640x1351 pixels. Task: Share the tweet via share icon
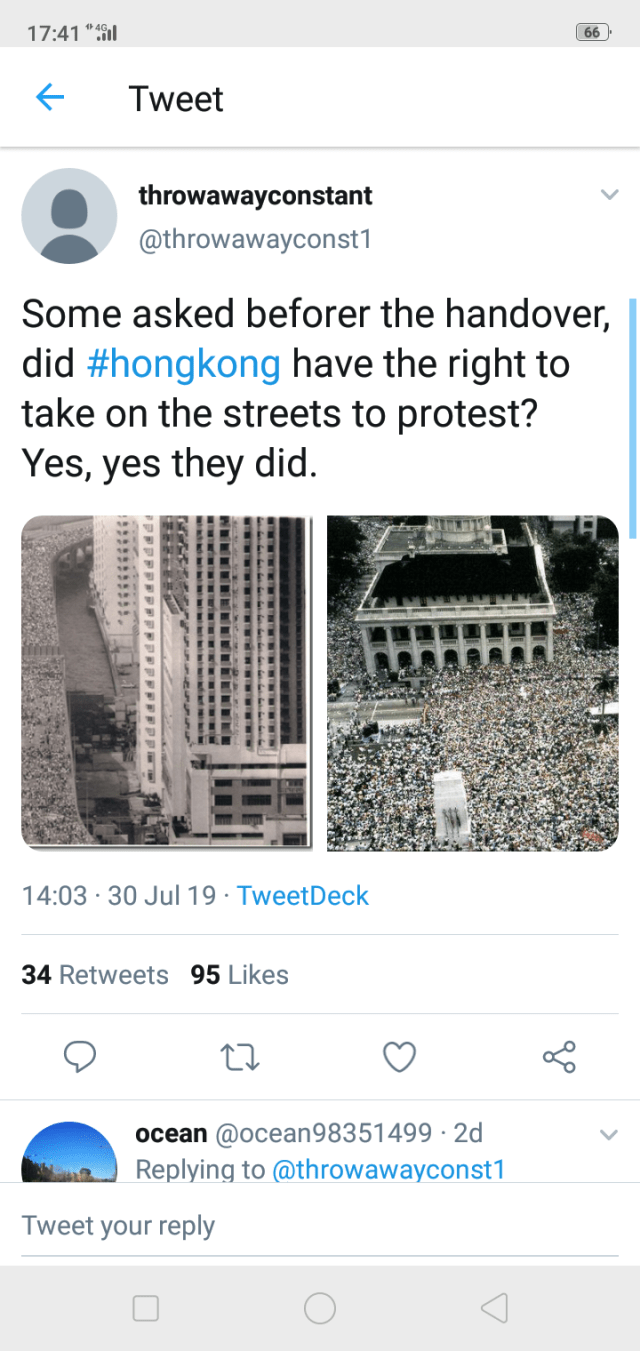coord(559,1056)
